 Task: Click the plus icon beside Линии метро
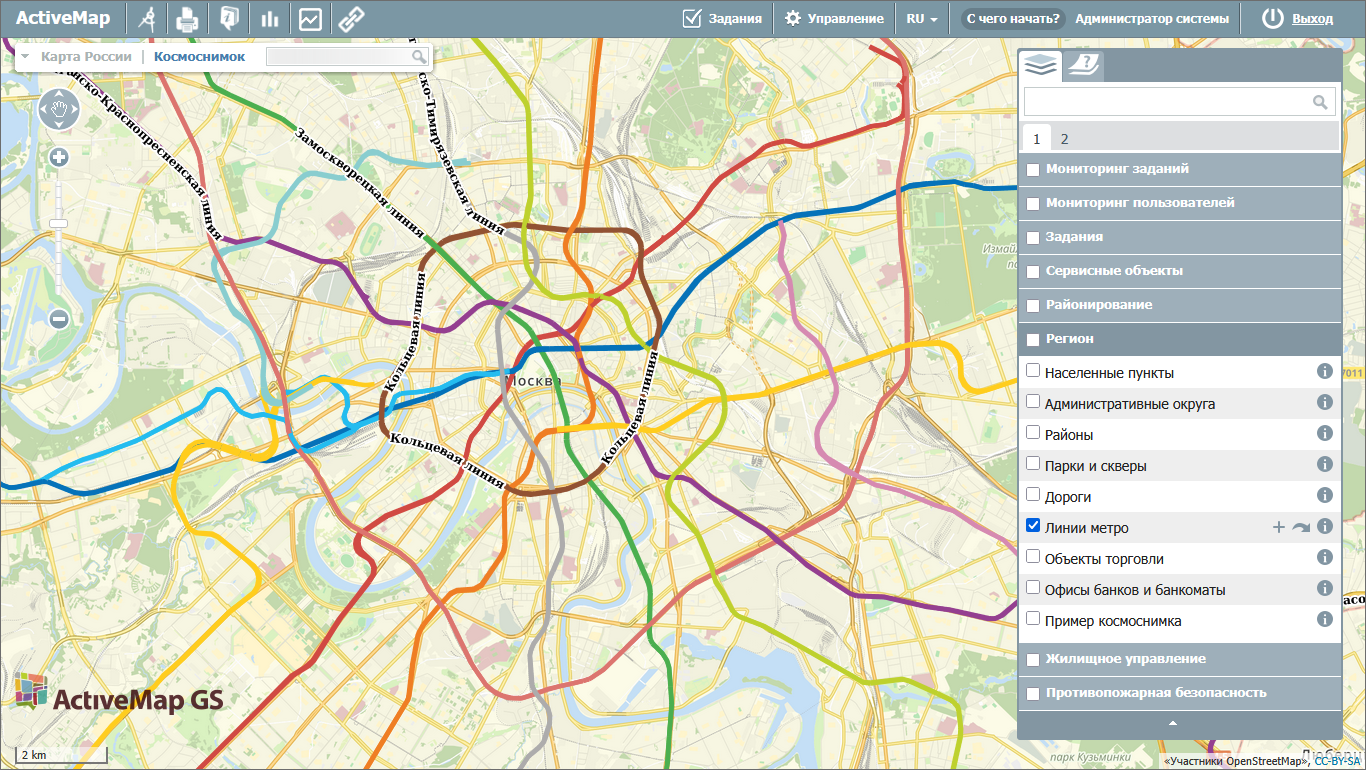click(1278, 527)
